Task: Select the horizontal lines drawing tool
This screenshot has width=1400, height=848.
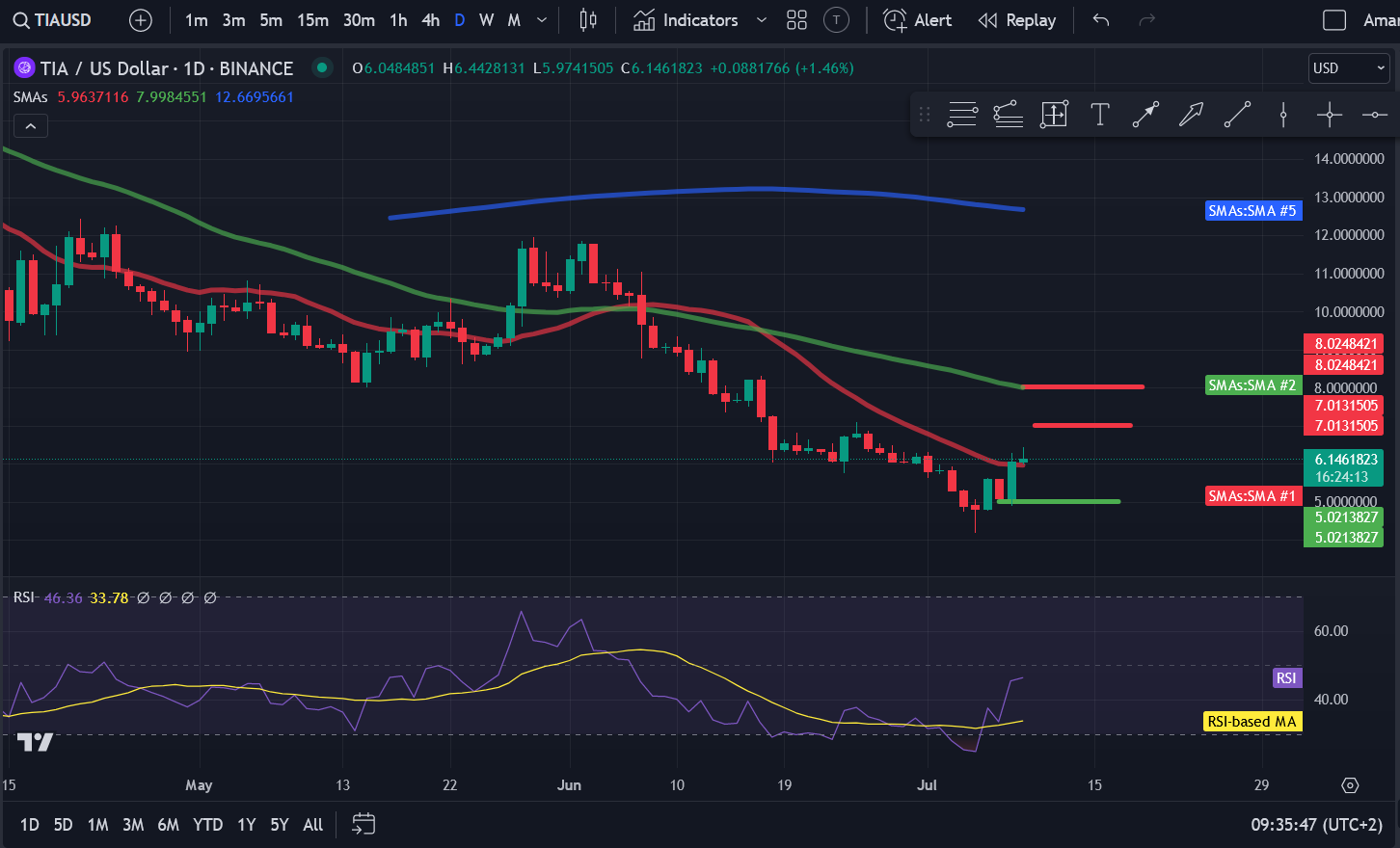Action: coord(962,115)
